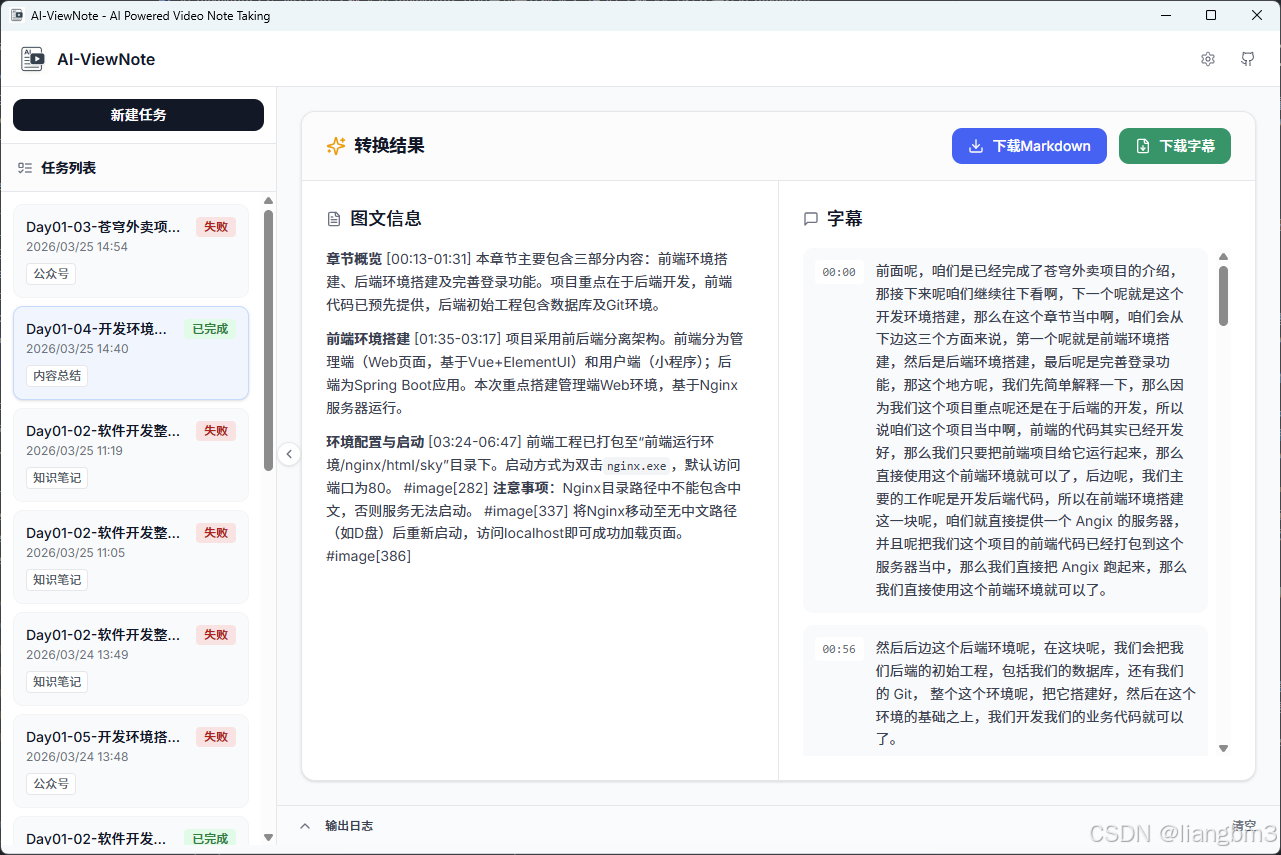Click the speech bubble icon beside 字幕
This screenshot has width=1281, height=855.
(811, 219)
